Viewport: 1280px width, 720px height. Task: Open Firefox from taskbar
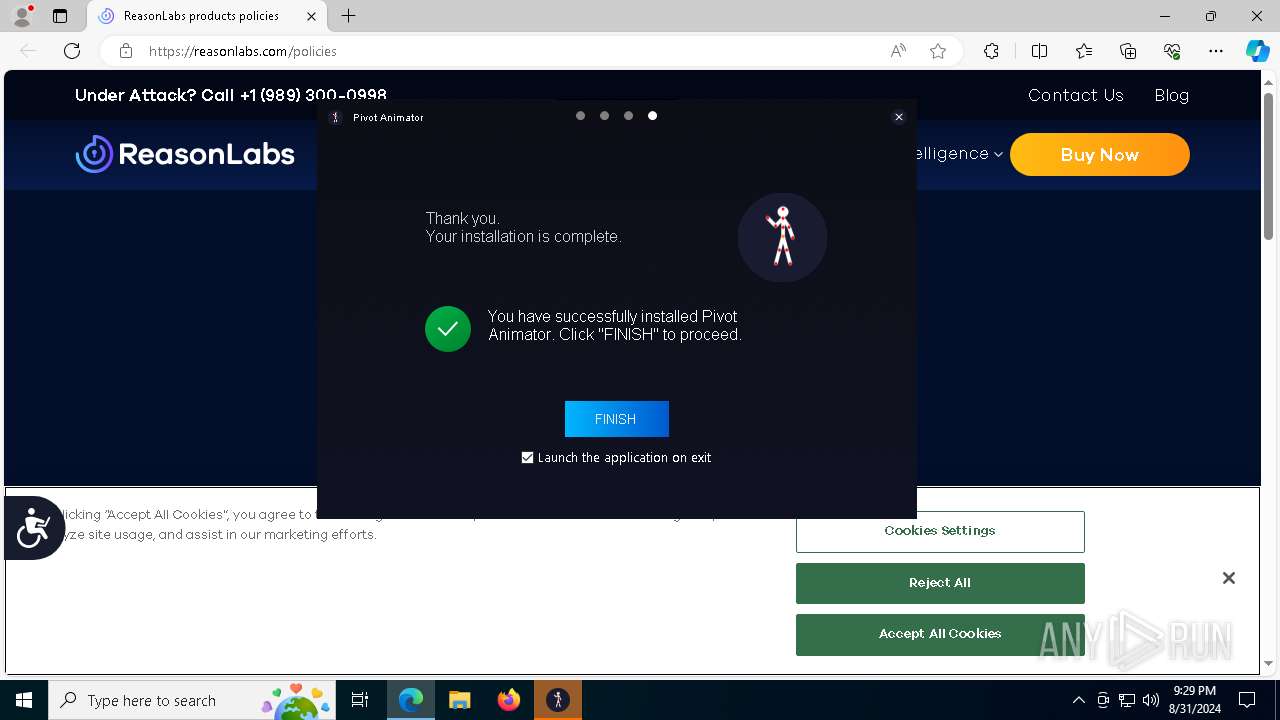pos(509,700)
